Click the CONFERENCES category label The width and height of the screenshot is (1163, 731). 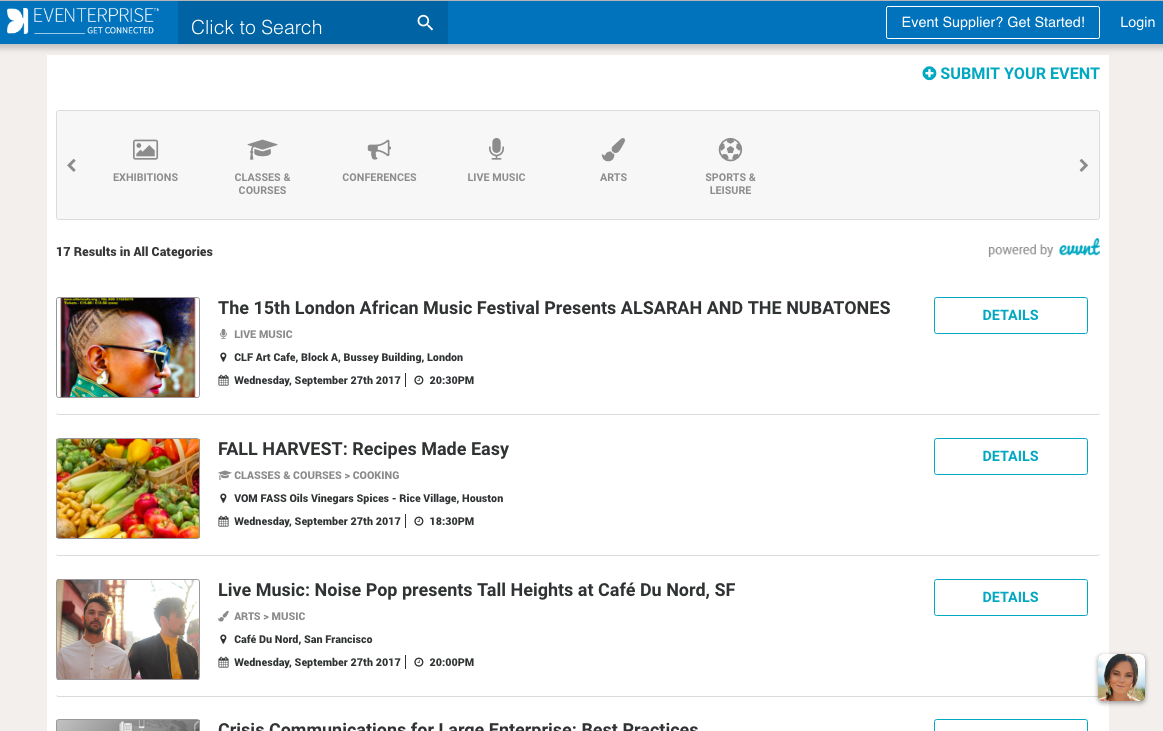click(379, 177)
